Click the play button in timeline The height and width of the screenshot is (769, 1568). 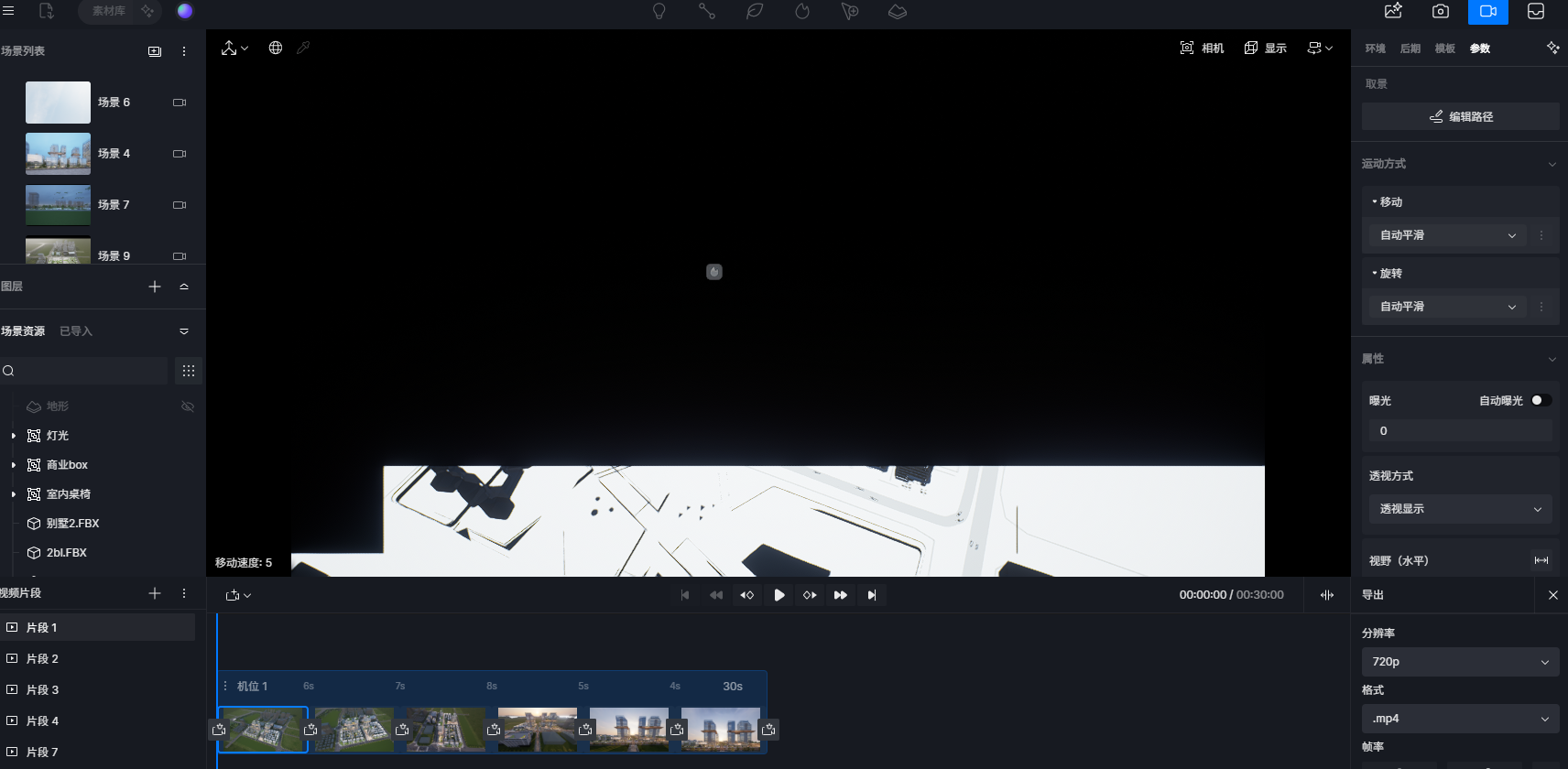point(779,595)
